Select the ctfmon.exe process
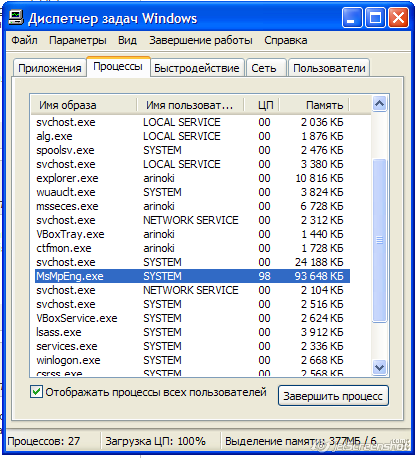The width and height of the screenshot is (415, 458). [192, 248]
